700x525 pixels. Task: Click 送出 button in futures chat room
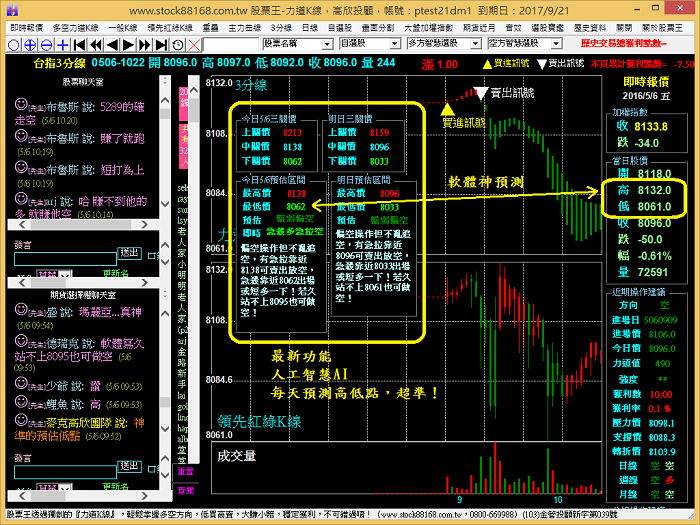click(129, 466)
